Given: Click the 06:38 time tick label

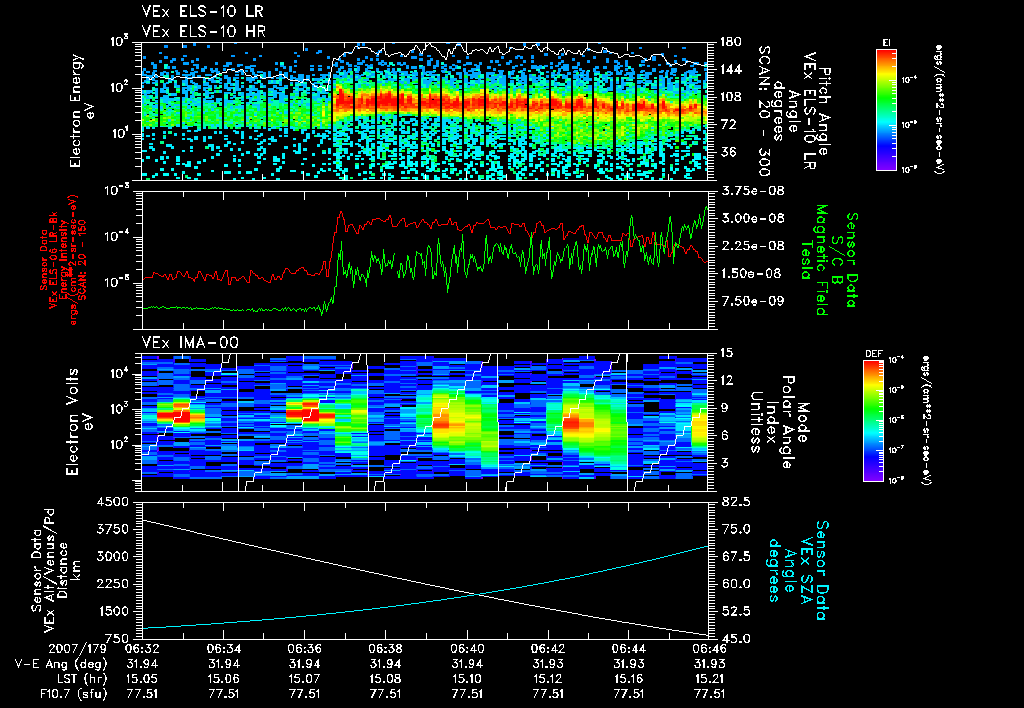Looking at the screenshot, I should click(x=385, y=649).
